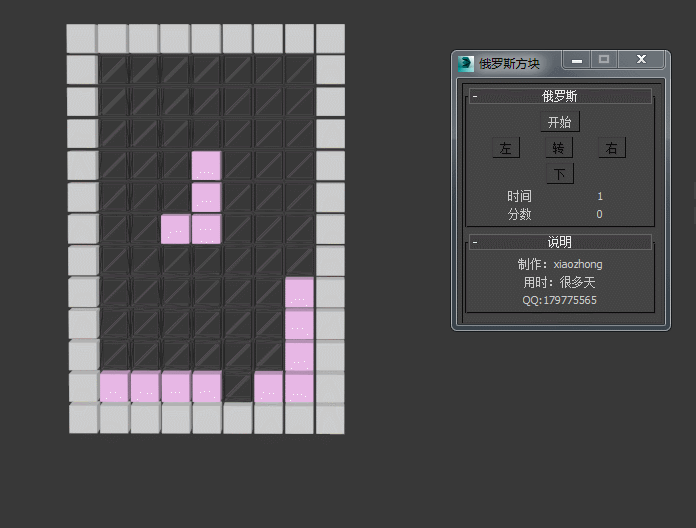Viewport: 696px width, 528px height.
Task: Rotate the piece using 转 button
Action: coord(559,148)
